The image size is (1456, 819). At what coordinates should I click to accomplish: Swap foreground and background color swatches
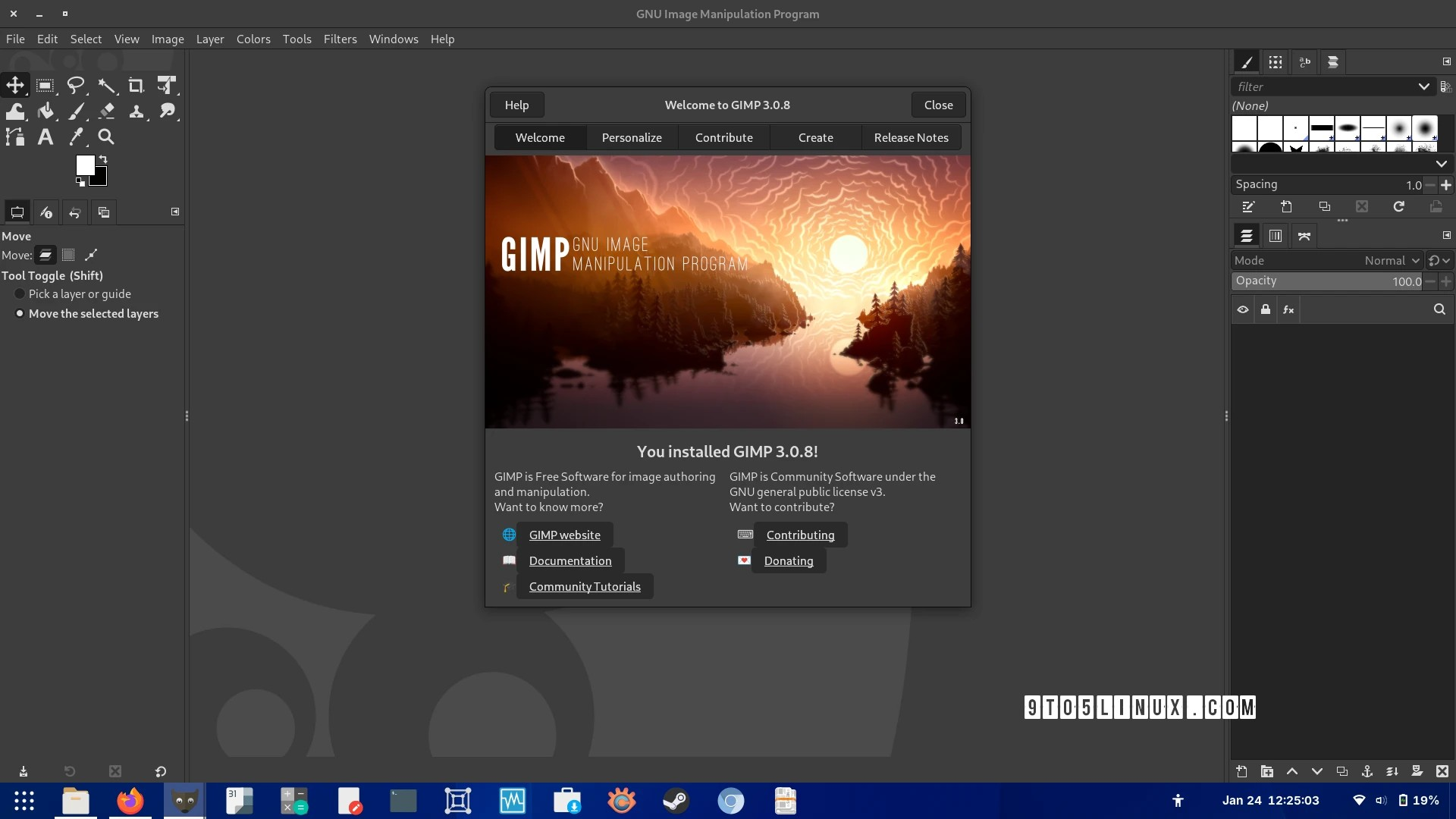[x=103, y=158]
